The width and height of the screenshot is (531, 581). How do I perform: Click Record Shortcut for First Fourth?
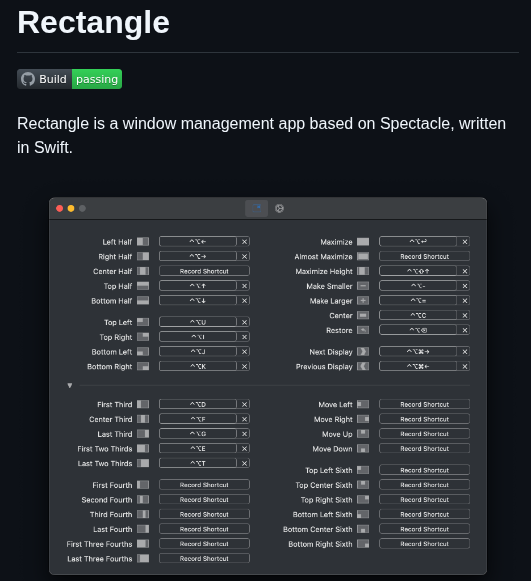coord(204,485)
